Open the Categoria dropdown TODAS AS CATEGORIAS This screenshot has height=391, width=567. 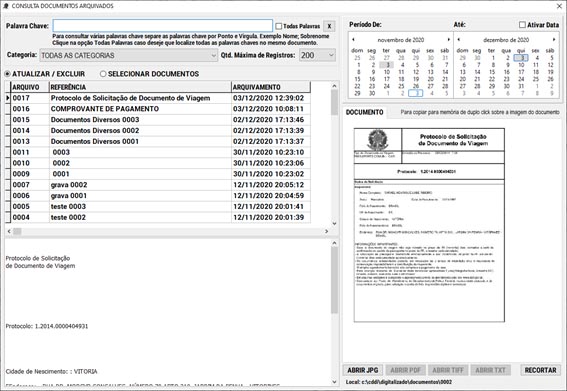click(128, 55)
